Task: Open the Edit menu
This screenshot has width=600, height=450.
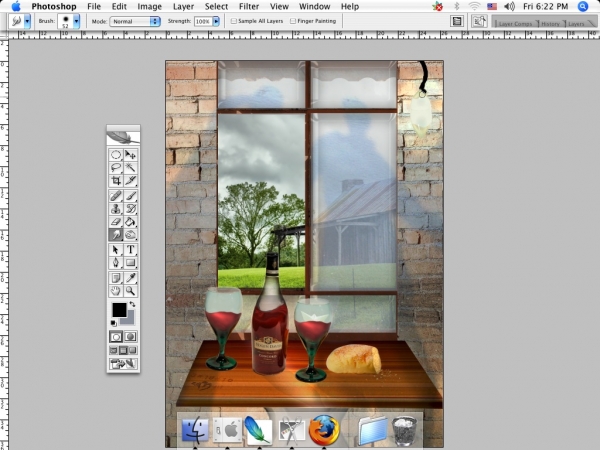Action: pos(119,7)
